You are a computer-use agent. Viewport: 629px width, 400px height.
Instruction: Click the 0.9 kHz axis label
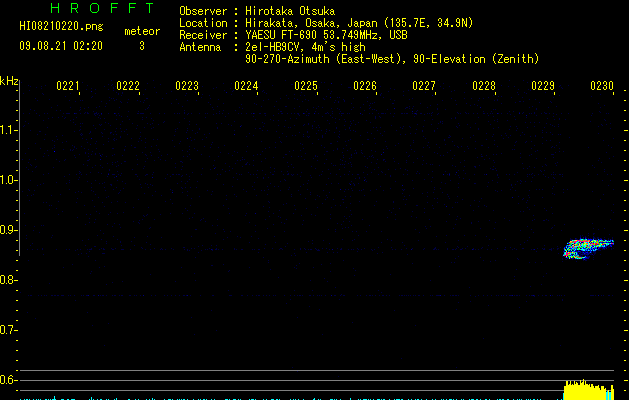pos(8,230)
